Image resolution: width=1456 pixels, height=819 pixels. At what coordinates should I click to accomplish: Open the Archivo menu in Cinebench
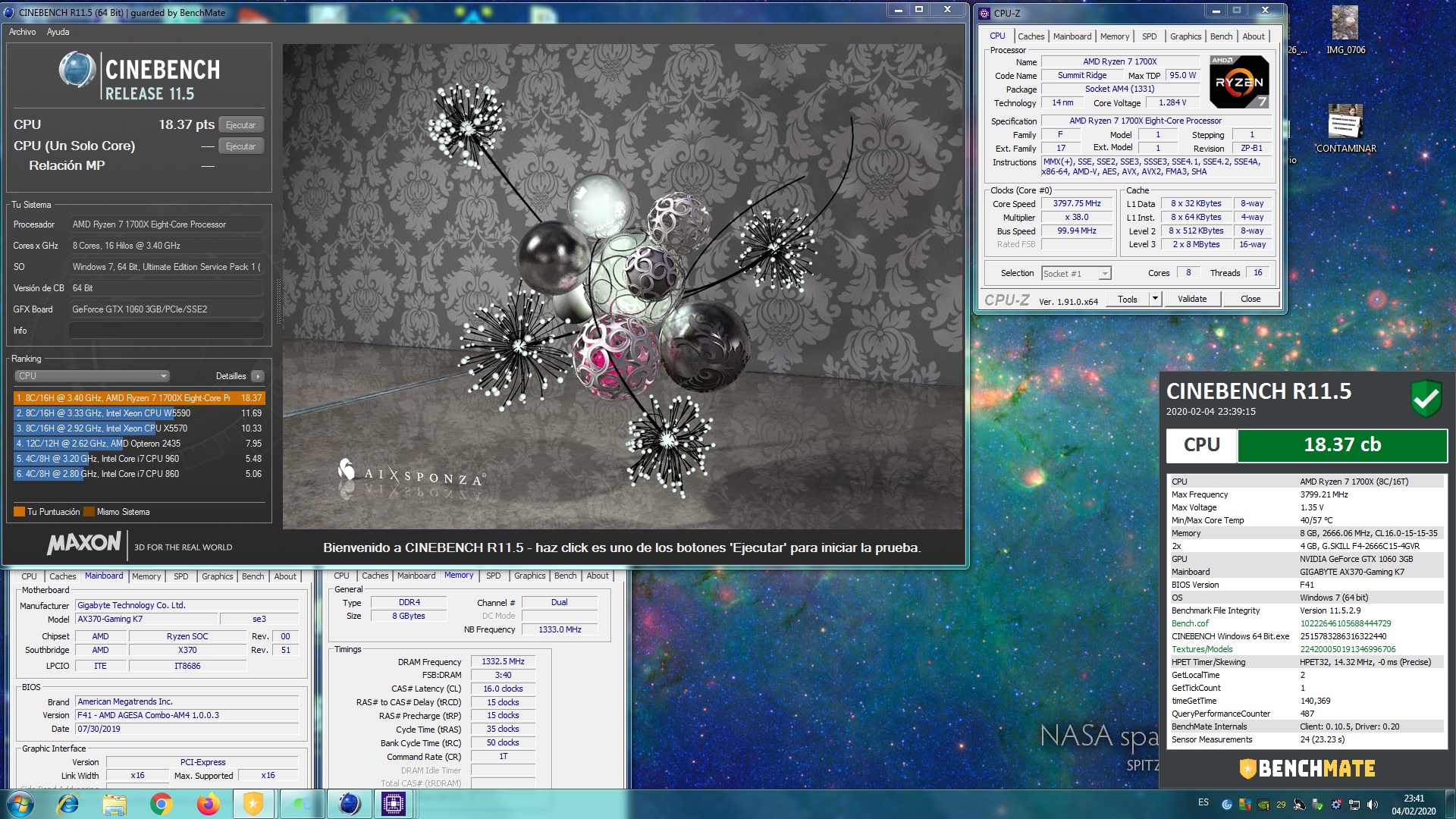point(22,32)
